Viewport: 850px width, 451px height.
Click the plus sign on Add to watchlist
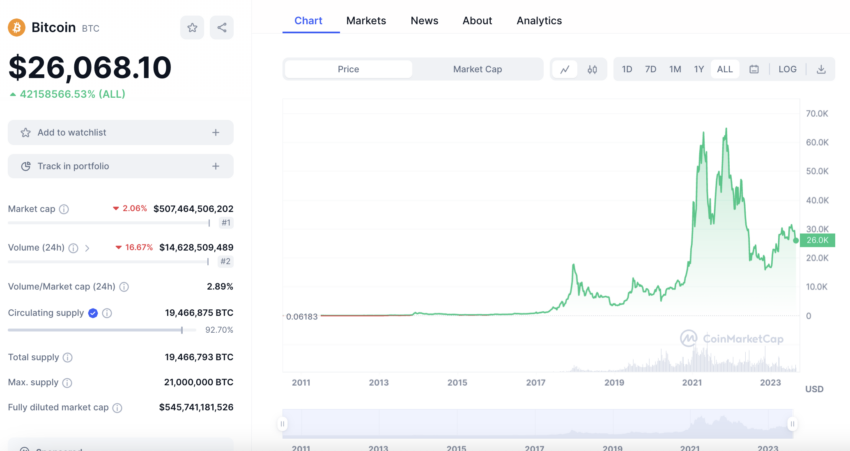216,133
